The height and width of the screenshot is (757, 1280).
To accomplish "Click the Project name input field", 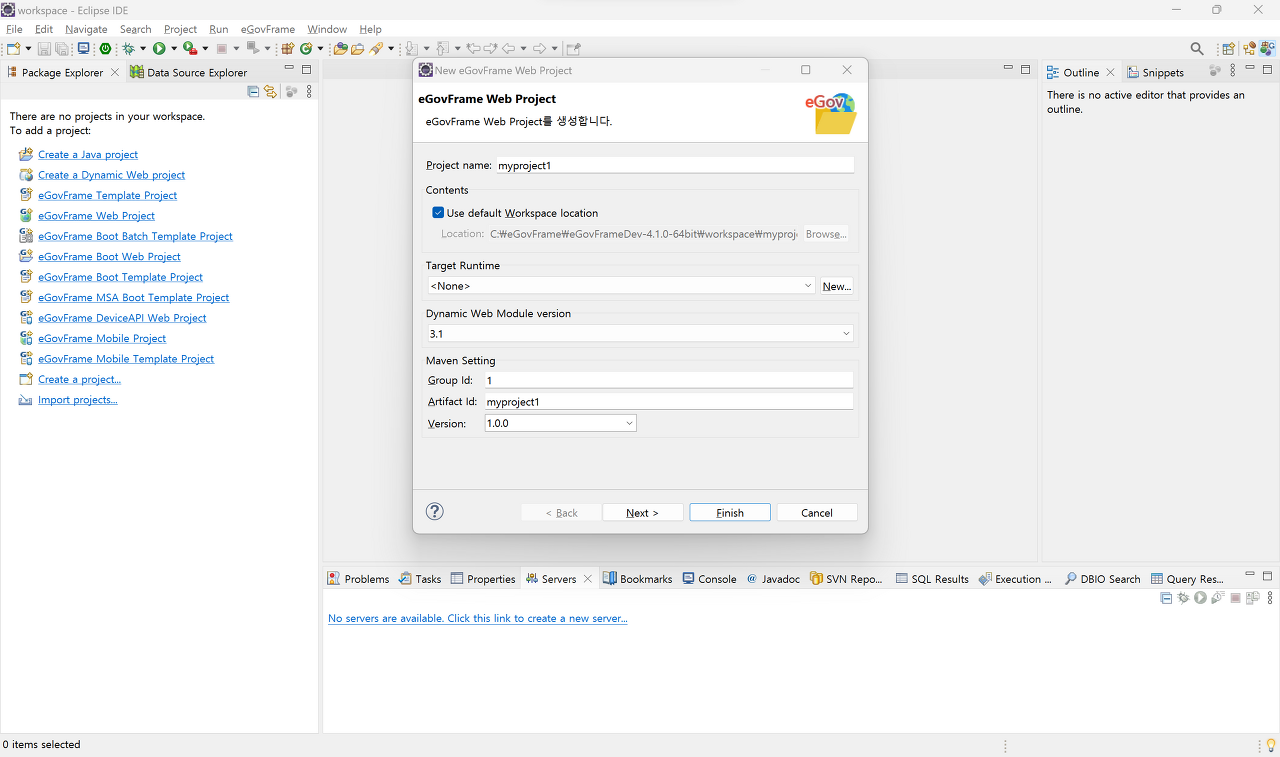I will [674, 165].
